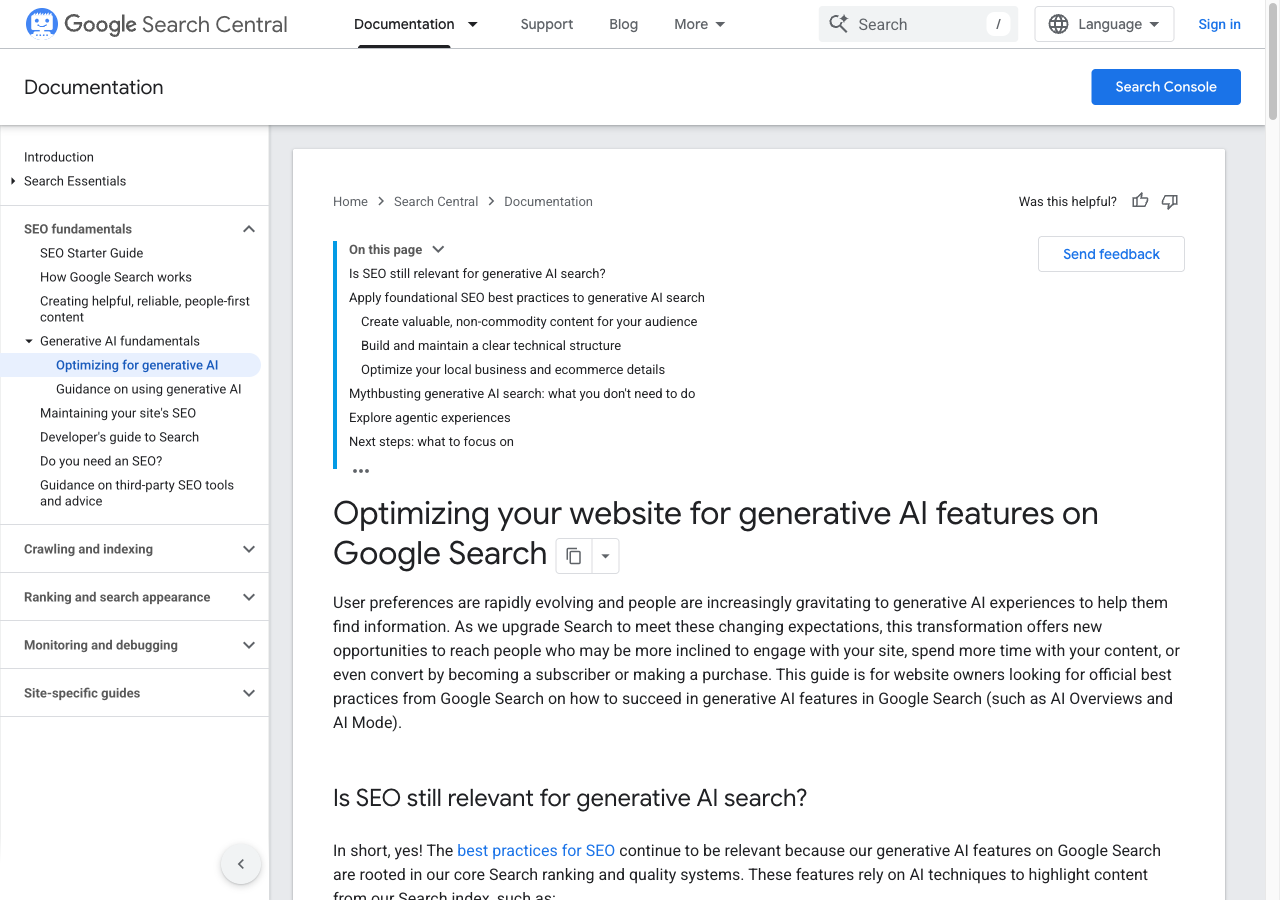
Task: Expand Ranking and search appearance section
Action: [x=249, y=597]
